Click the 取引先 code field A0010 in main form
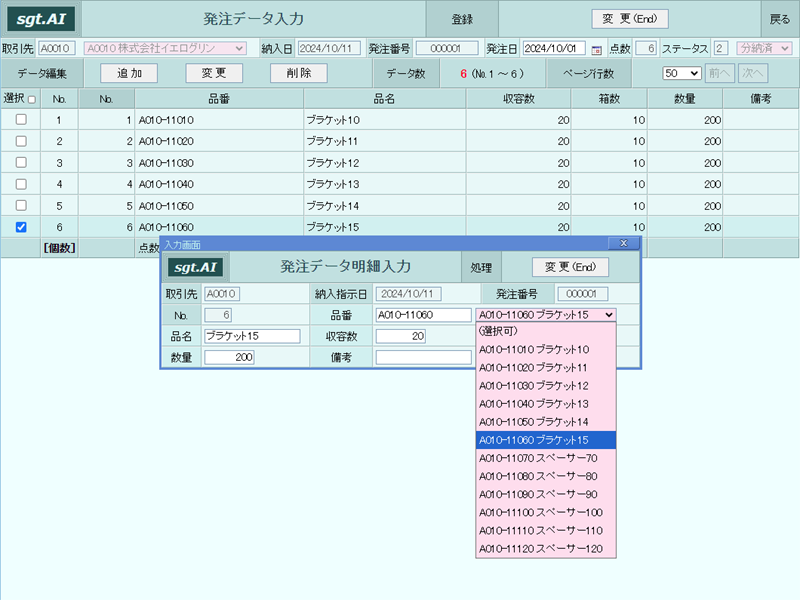800x600 pixels. pos(57,48)
